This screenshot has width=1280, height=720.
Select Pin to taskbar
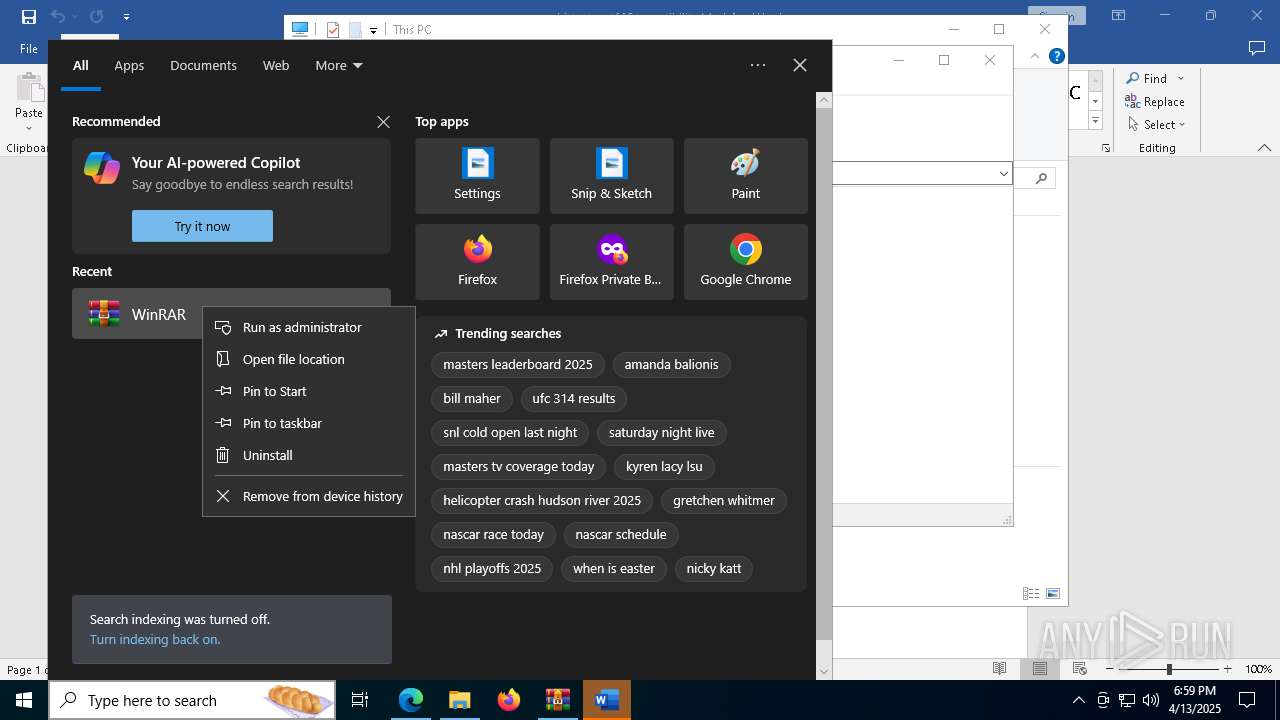point(309,423)
